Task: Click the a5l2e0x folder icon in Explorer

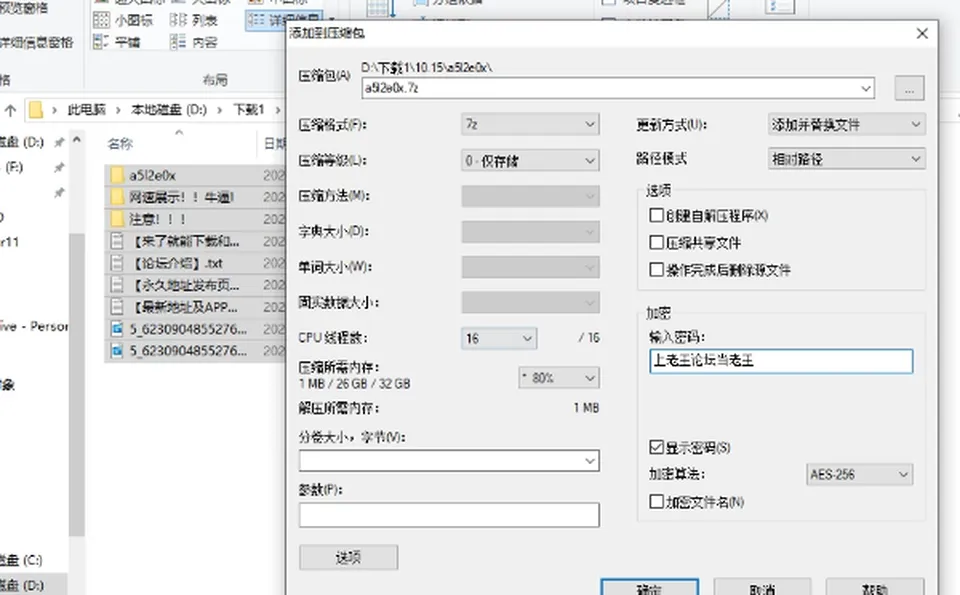Action: pos(117,176)
